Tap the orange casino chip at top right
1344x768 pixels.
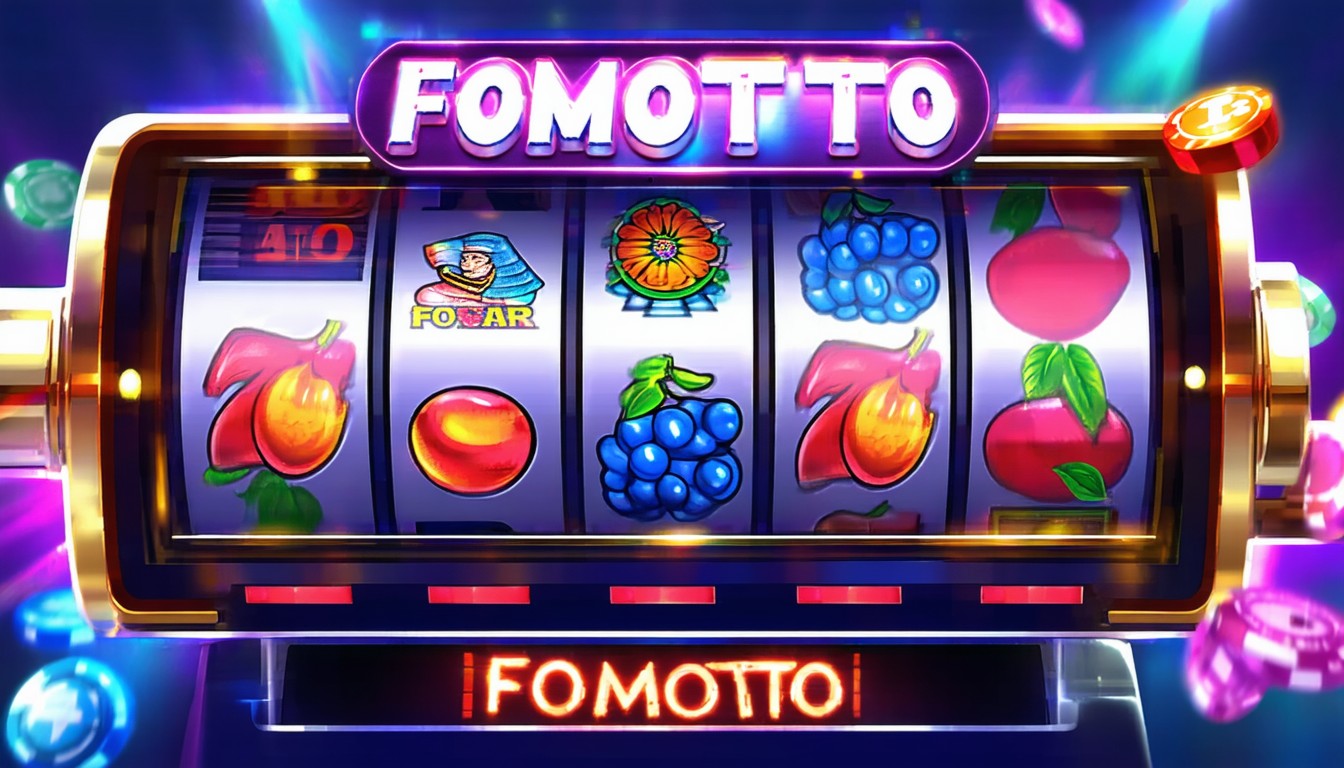(1221, 130)
